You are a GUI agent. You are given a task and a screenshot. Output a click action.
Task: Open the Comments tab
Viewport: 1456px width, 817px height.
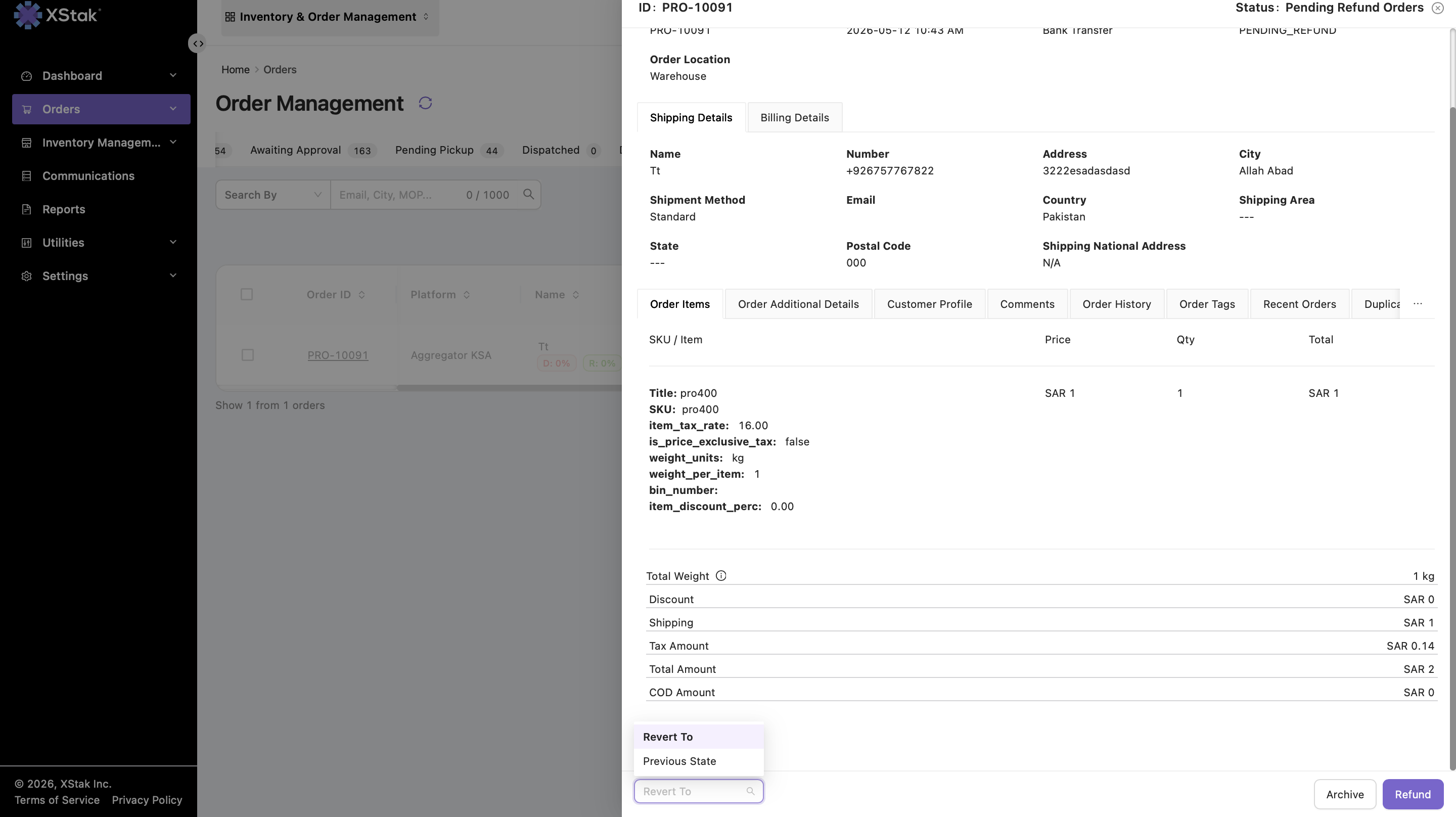coord(1027,304)
